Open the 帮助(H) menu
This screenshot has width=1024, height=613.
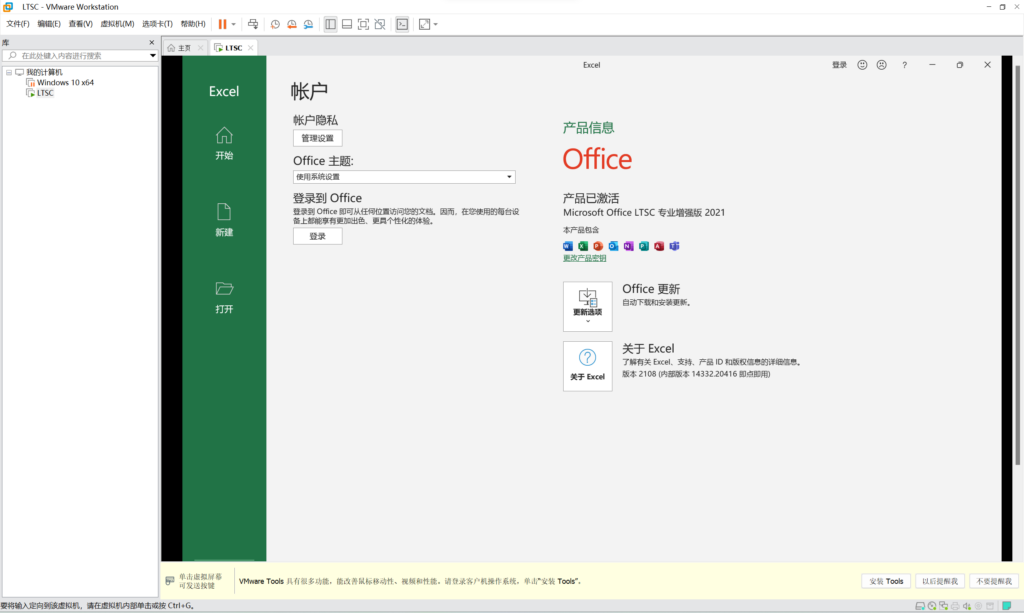193,24
